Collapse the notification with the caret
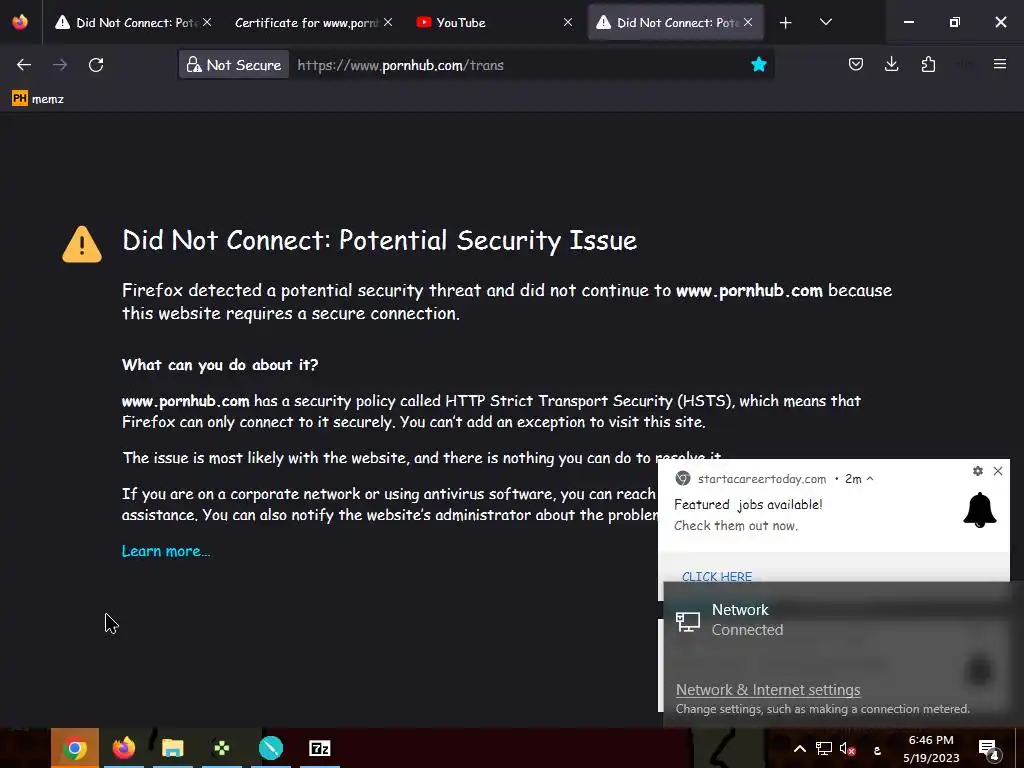Image resolution: width=1024 pixels, height=768 pixels. coord(870,479)
